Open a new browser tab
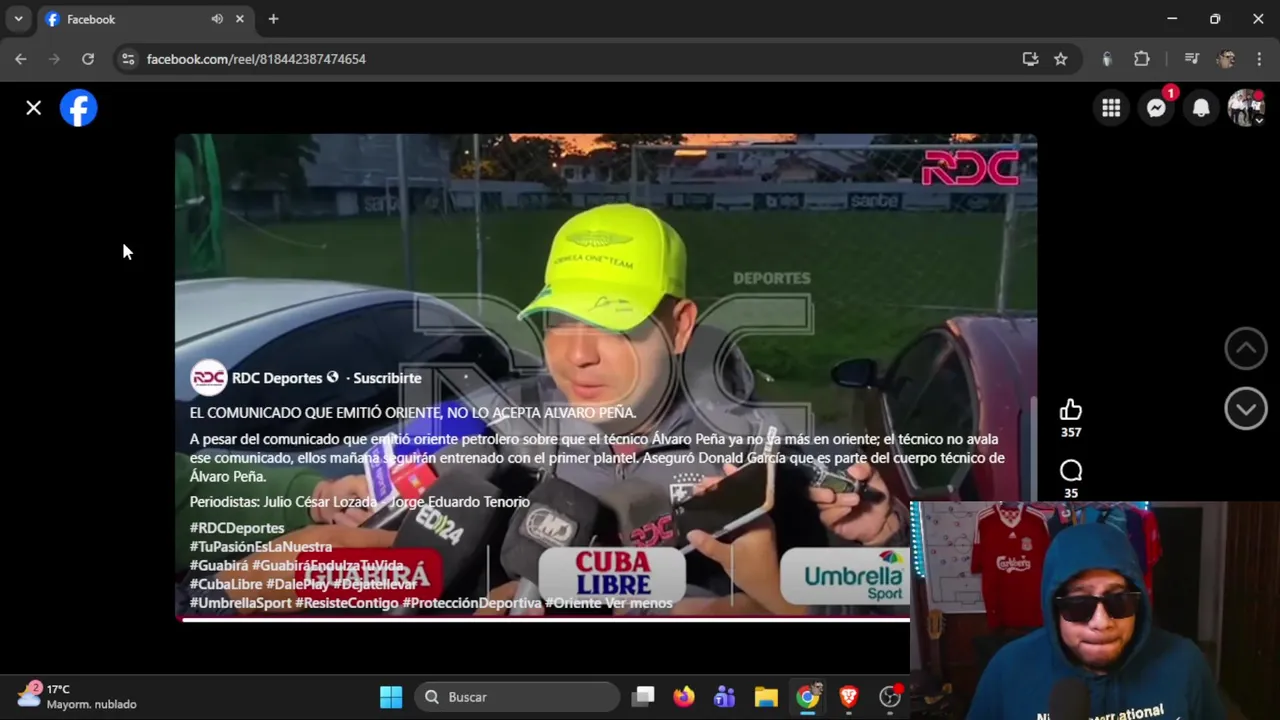Screen dimensions: 1280x720 tap(273, 19)
